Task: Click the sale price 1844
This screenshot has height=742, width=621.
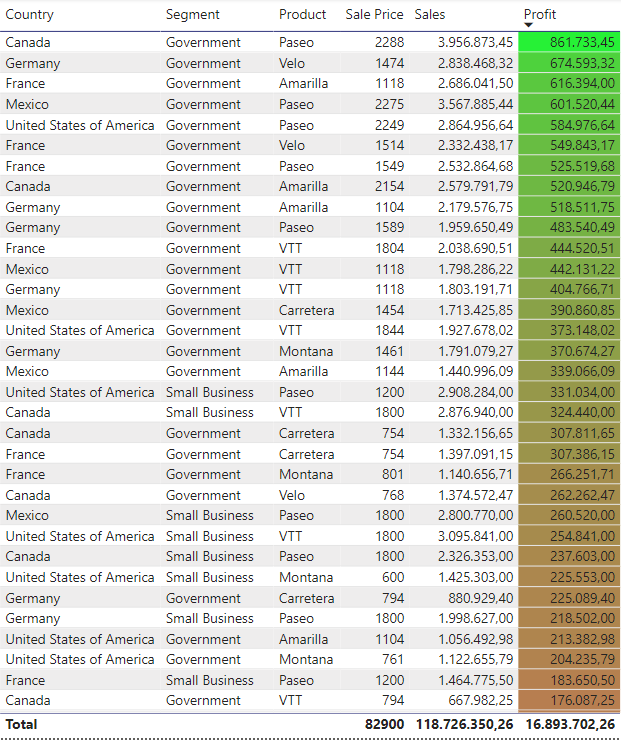Action: coord(390,330)
